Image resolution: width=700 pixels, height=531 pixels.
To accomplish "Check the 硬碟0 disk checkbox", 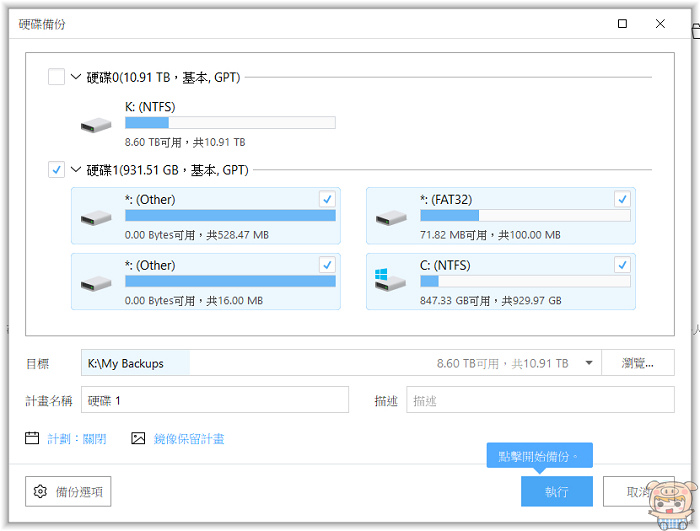I will 56,77.
